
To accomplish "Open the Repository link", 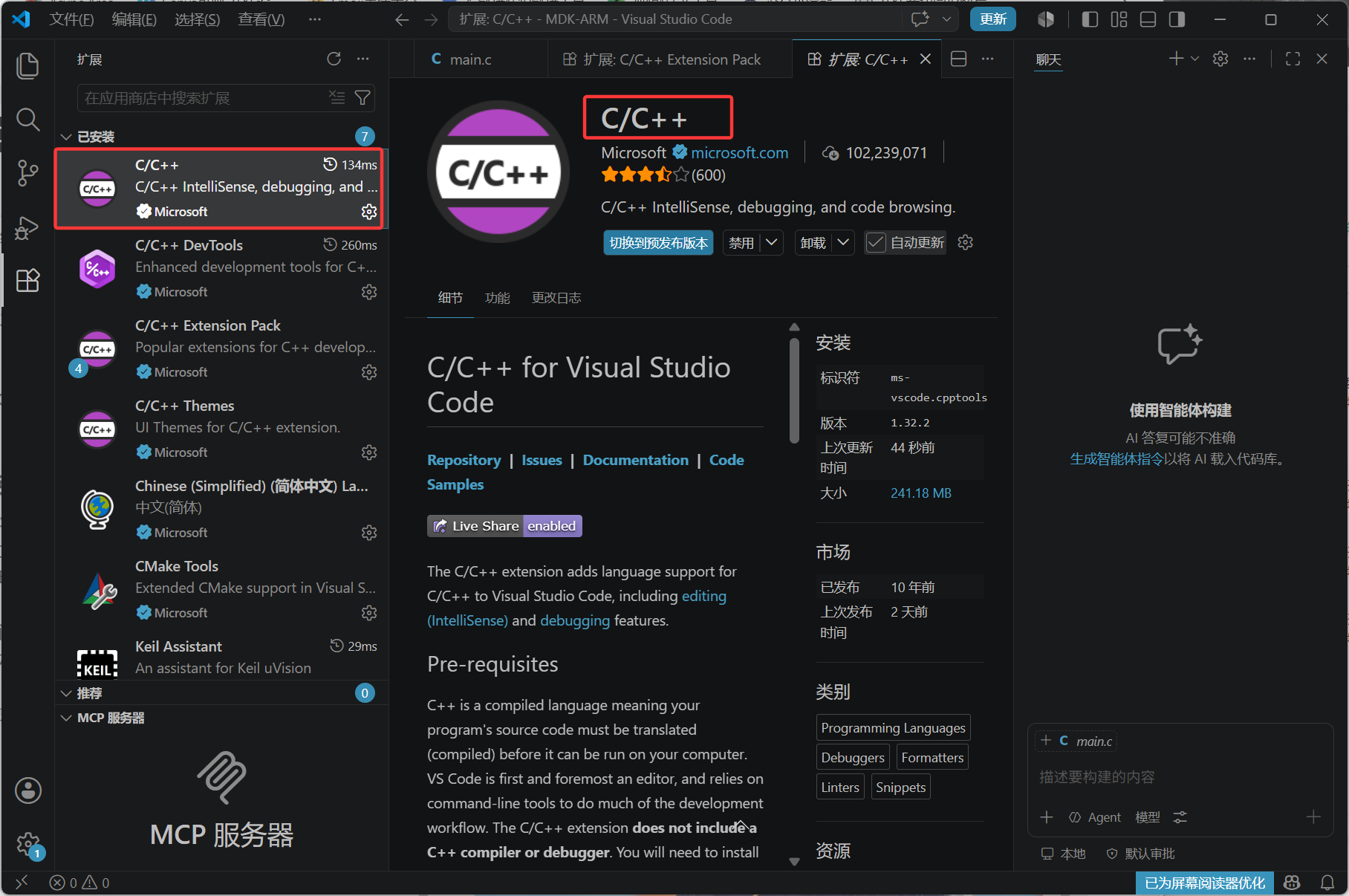I will [464, 460].
